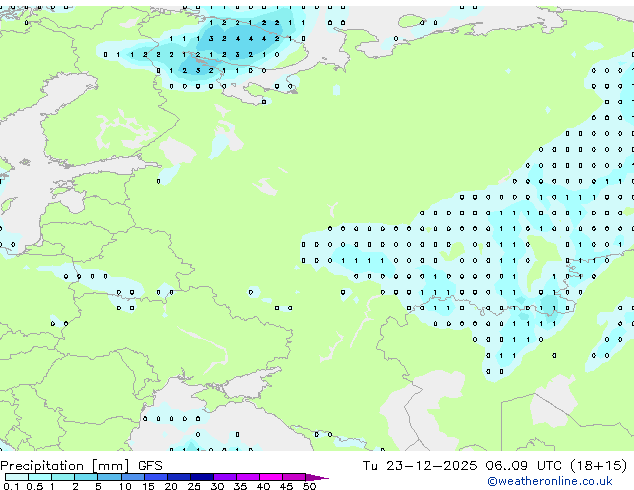Click the 30–35 mm purple legend swatch
This screenshot has height=490, width=634.
[x=224, y=477]
